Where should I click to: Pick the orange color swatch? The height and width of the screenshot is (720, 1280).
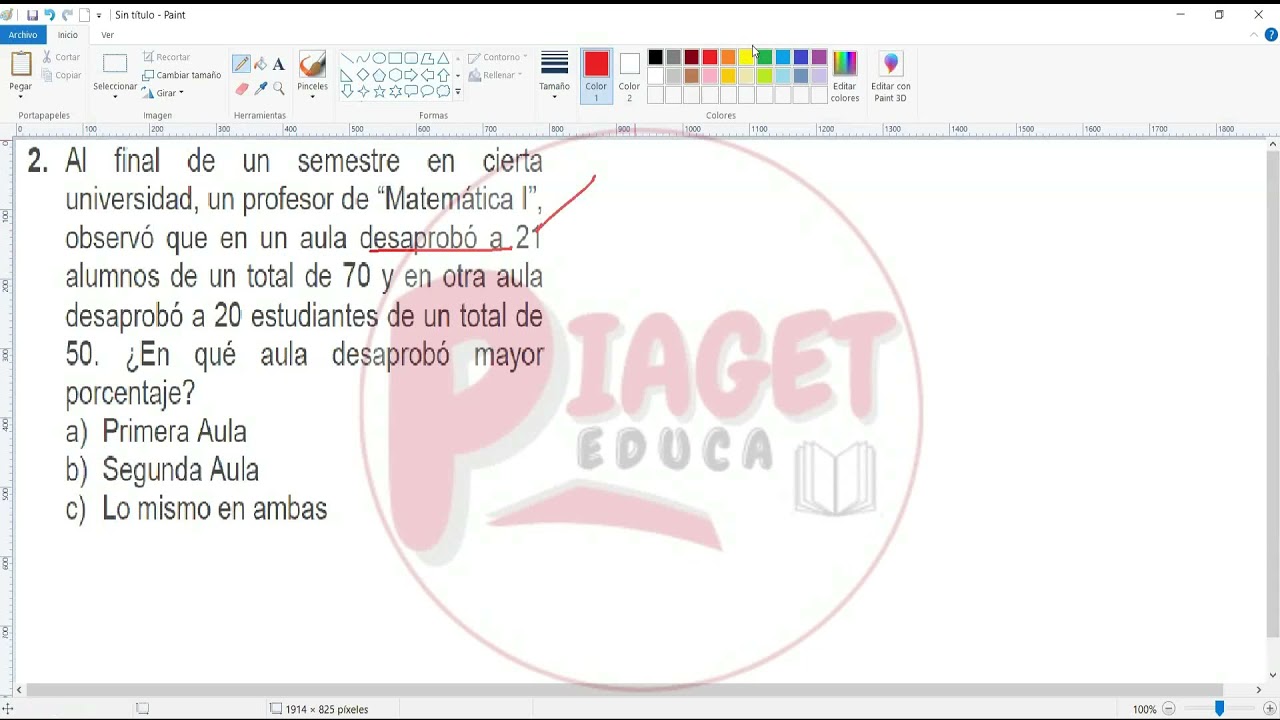click(x=728, y=57)
